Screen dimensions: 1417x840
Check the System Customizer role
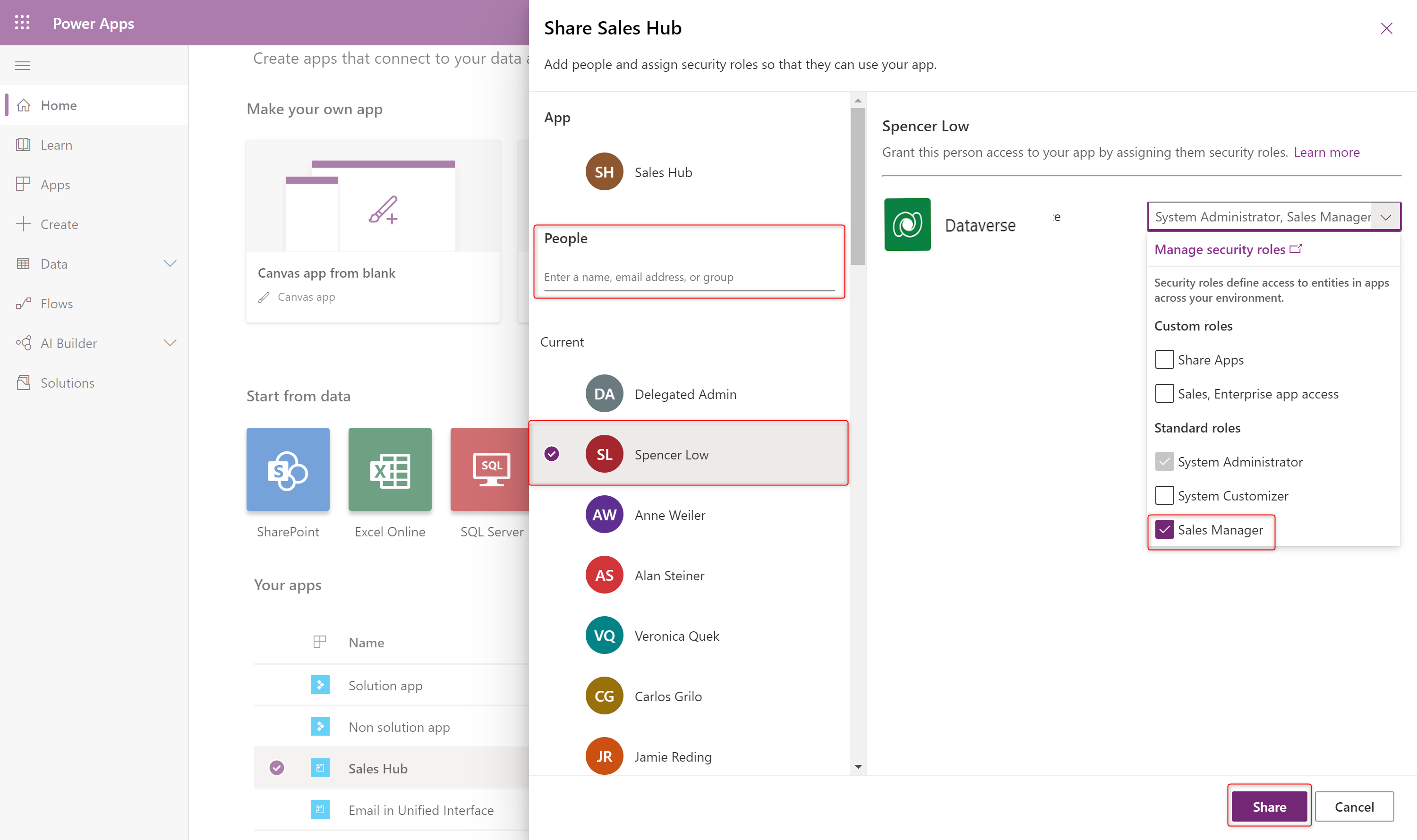[1163, 495]
